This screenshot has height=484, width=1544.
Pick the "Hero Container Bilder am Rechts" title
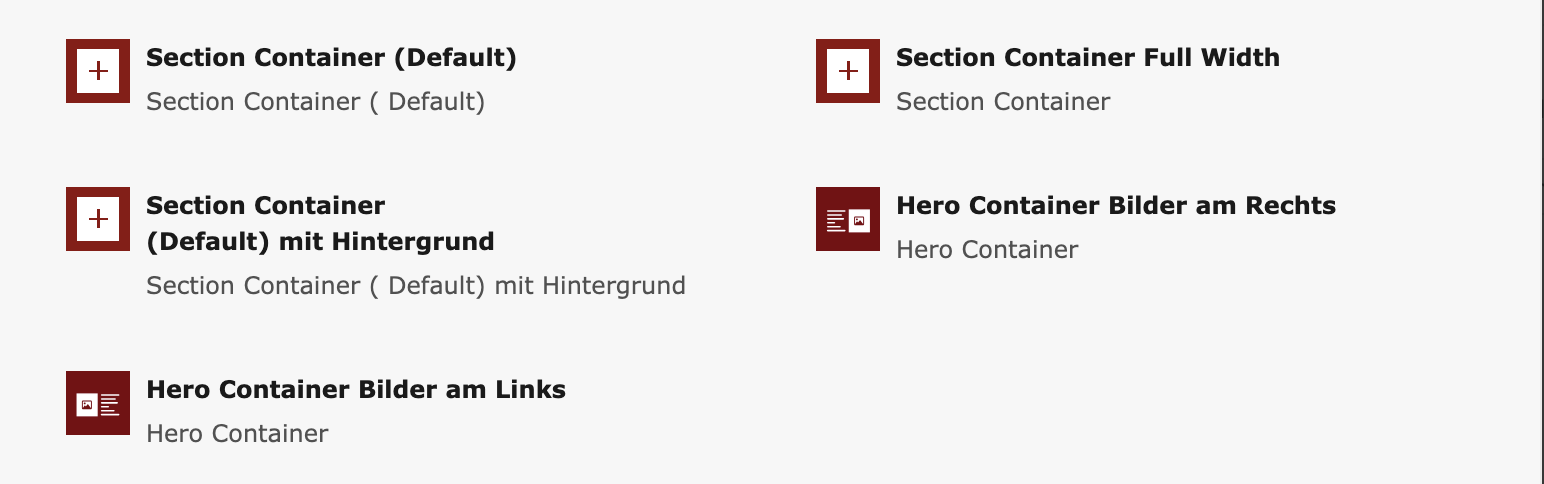tap(1115, 206)
